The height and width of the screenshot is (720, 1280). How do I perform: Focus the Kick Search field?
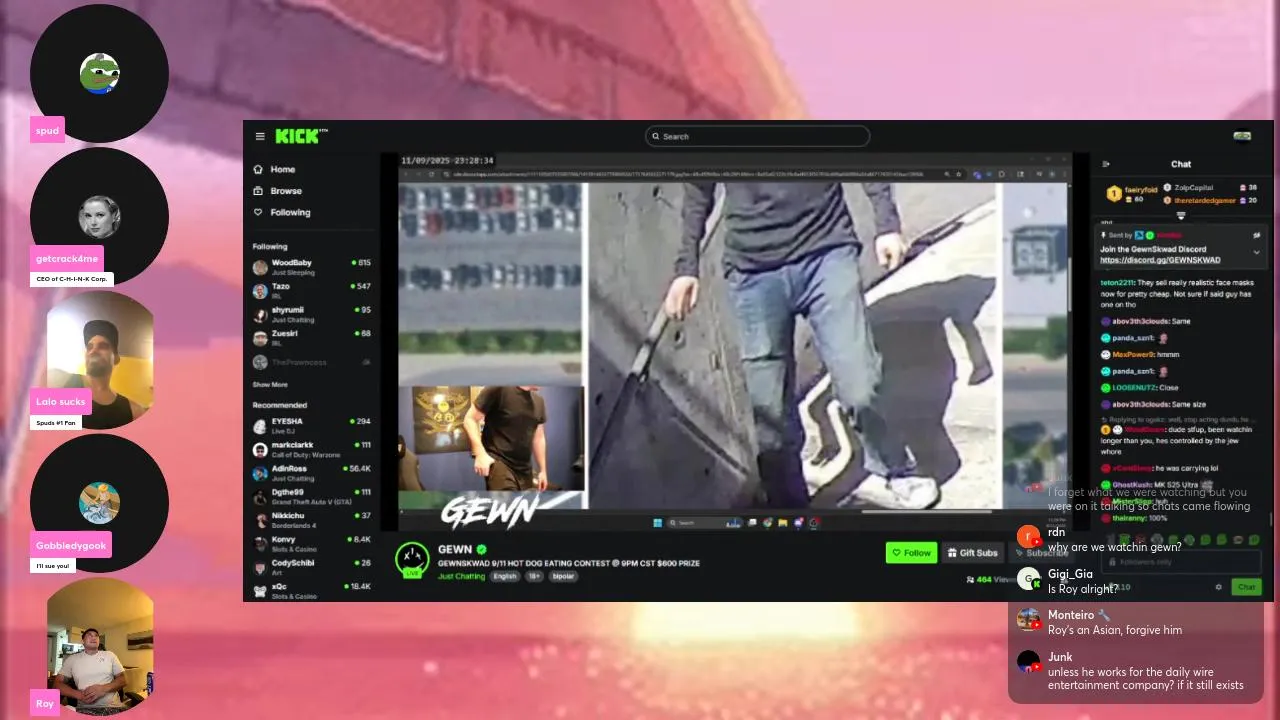pyautogui.click(x=757, y=136)
